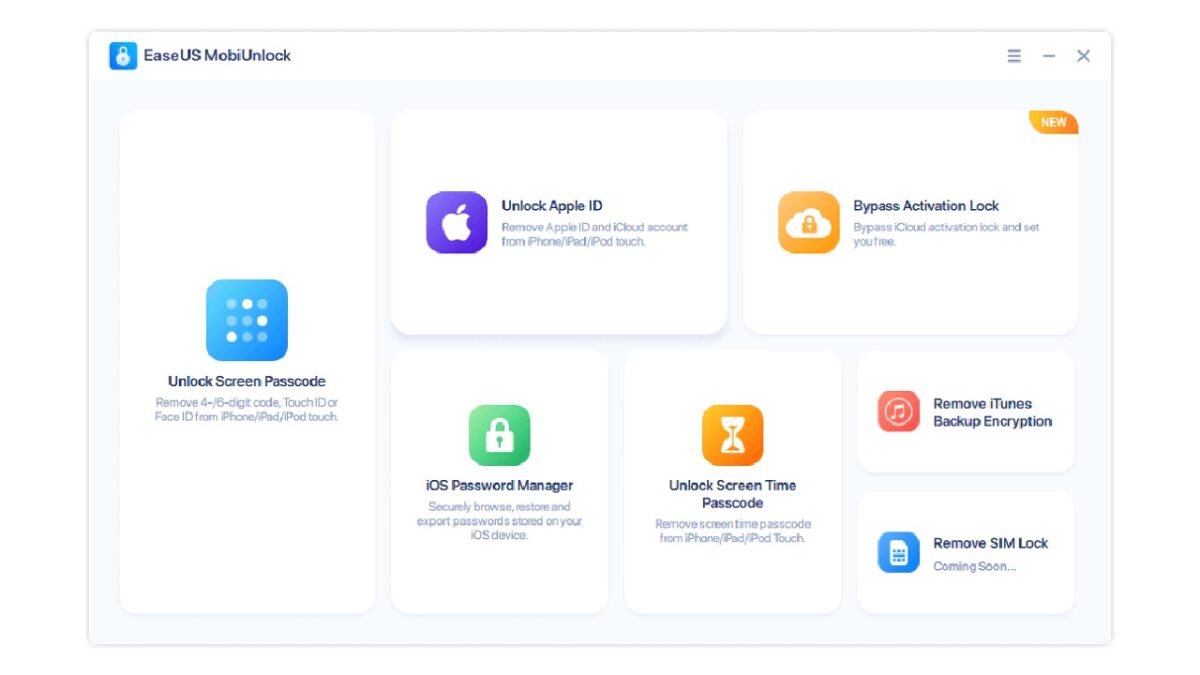
Task: Open the hamburger menu
Action: click(1013, 56)
